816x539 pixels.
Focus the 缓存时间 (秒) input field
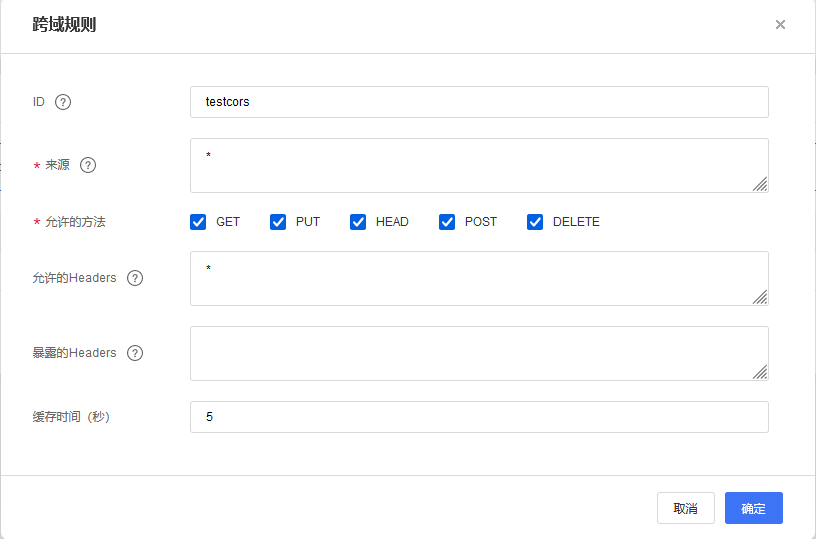(x=479, y=417)
